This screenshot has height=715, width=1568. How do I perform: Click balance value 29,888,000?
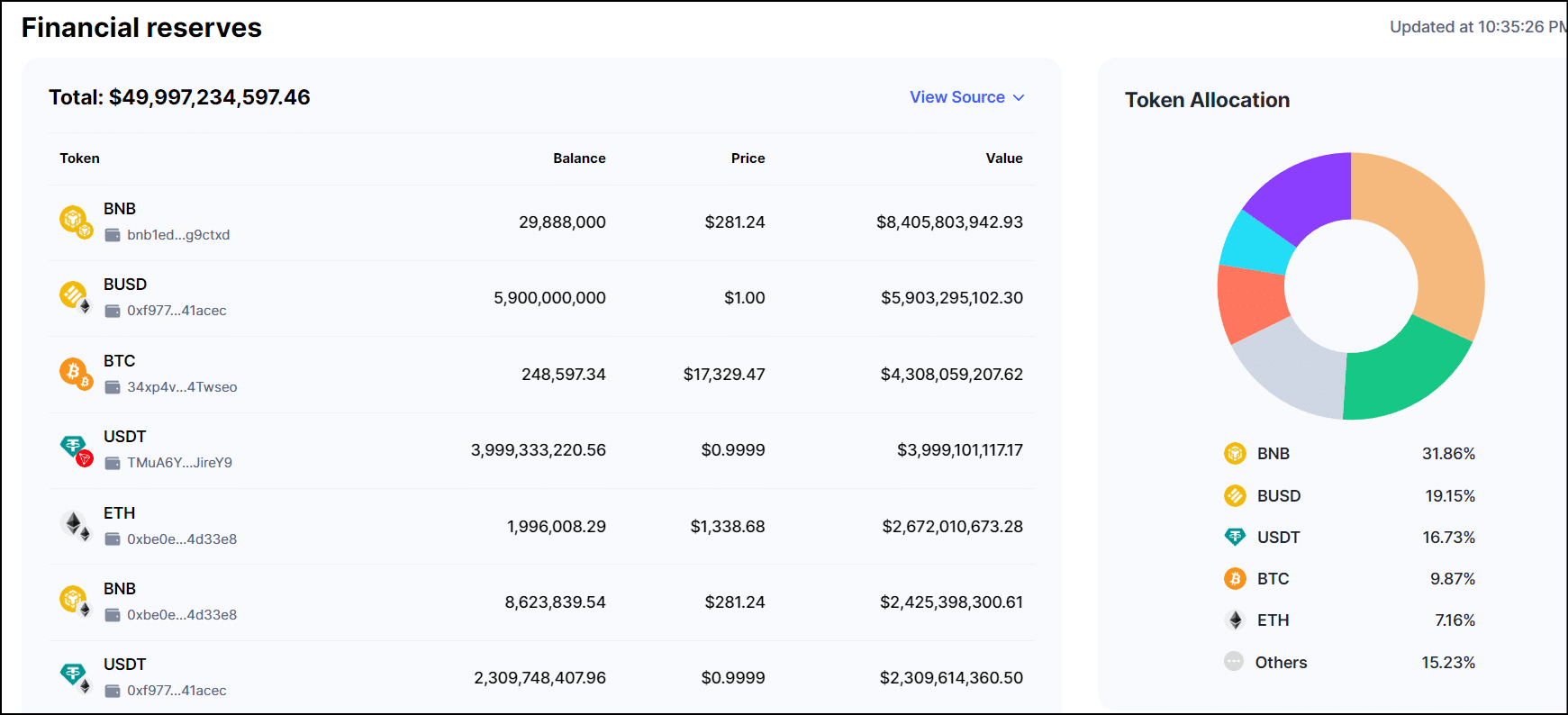pos(562,222)
